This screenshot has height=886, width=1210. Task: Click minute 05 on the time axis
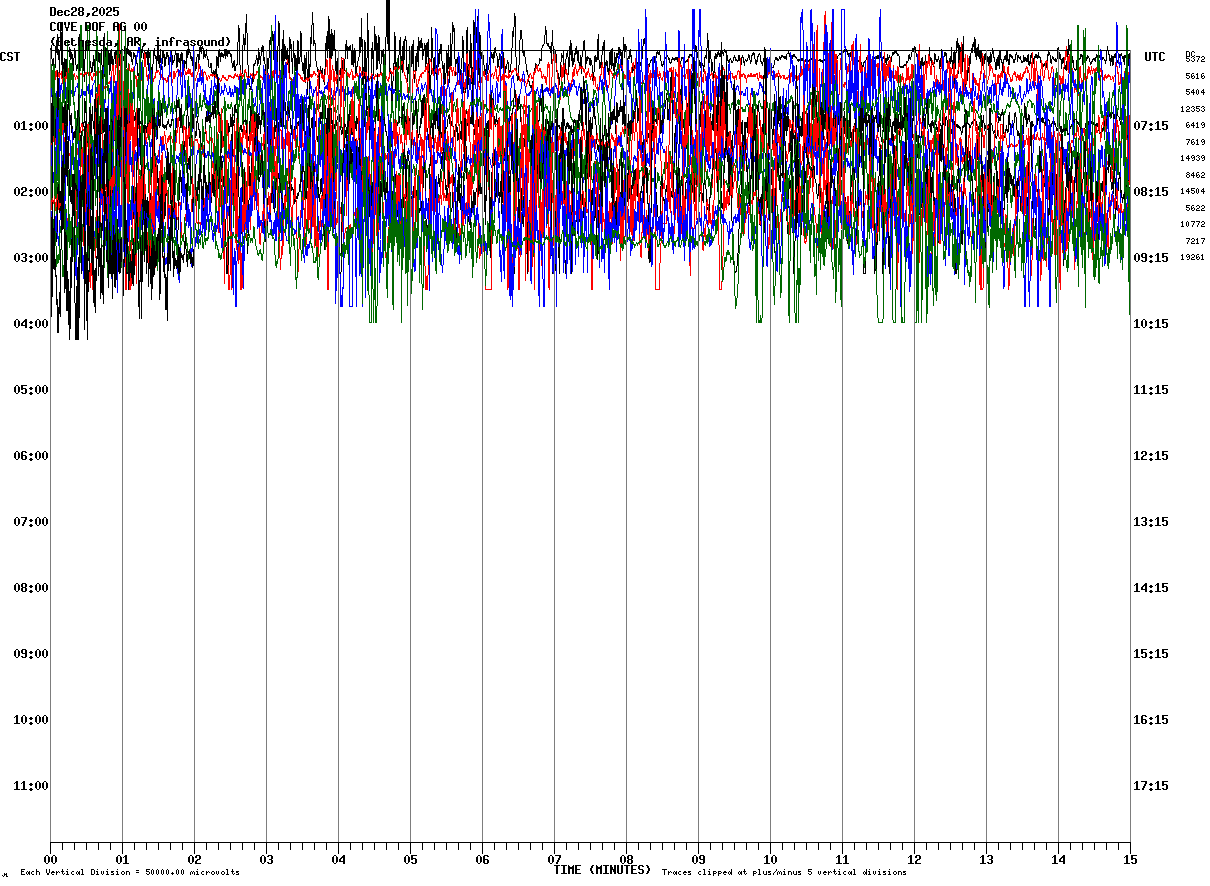tap(410, 860)
